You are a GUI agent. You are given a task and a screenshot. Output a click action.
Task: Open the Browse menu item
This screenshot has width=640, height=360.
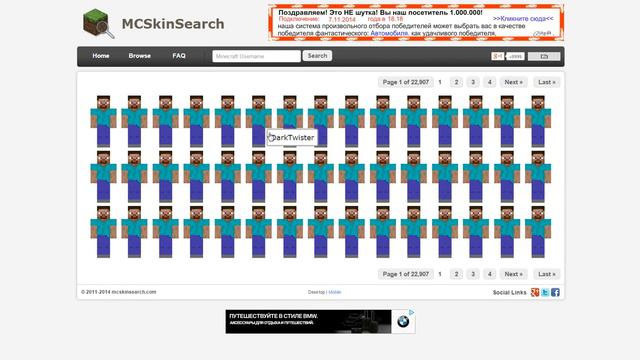tap(140, 56)
